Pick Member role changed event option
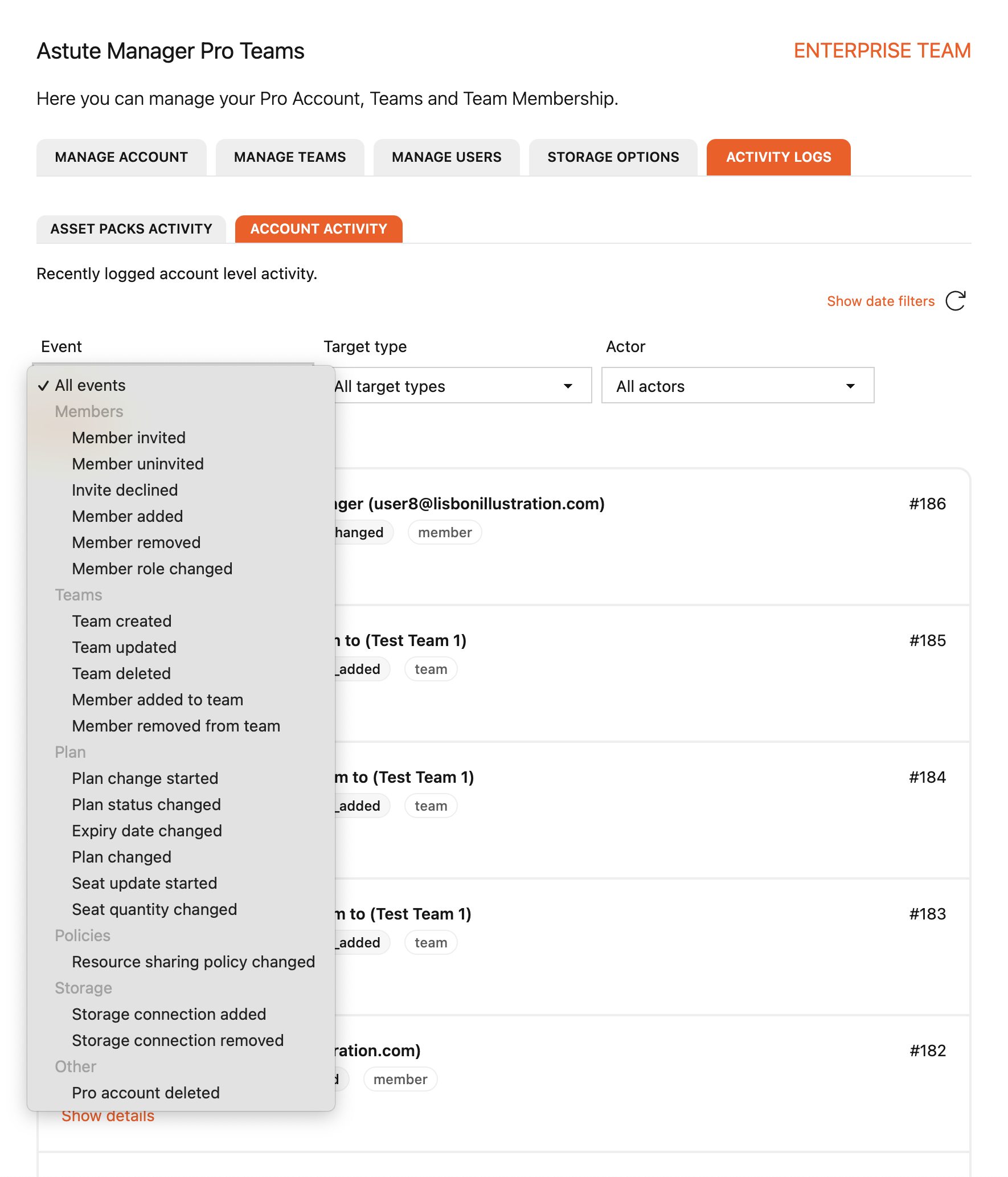1008x1177 pixels. 152,569
